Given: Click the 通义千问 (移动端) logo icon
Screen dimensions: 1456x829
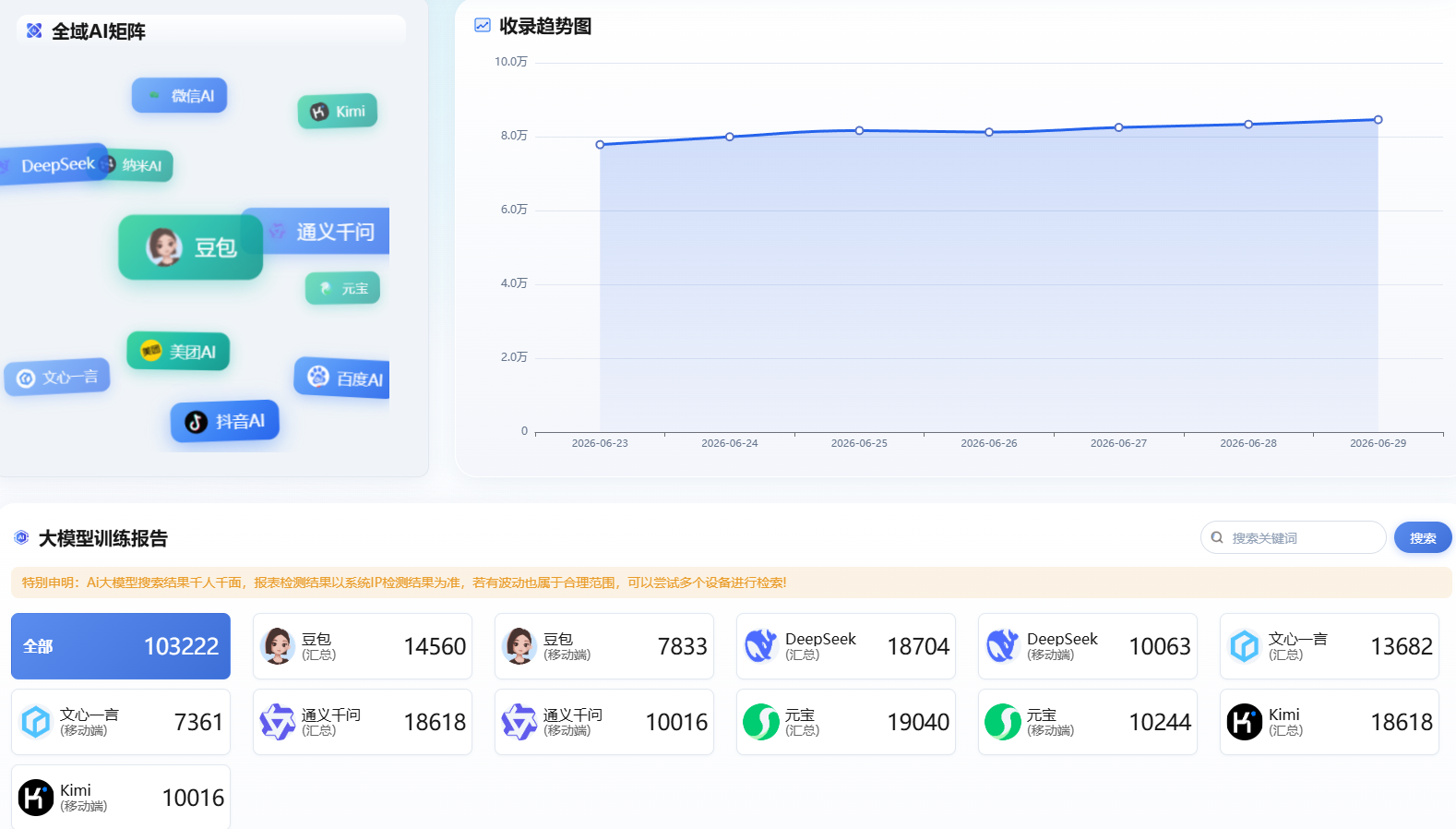Looking at the screenshot, I should pyautogui.click(x=519, y=722).
